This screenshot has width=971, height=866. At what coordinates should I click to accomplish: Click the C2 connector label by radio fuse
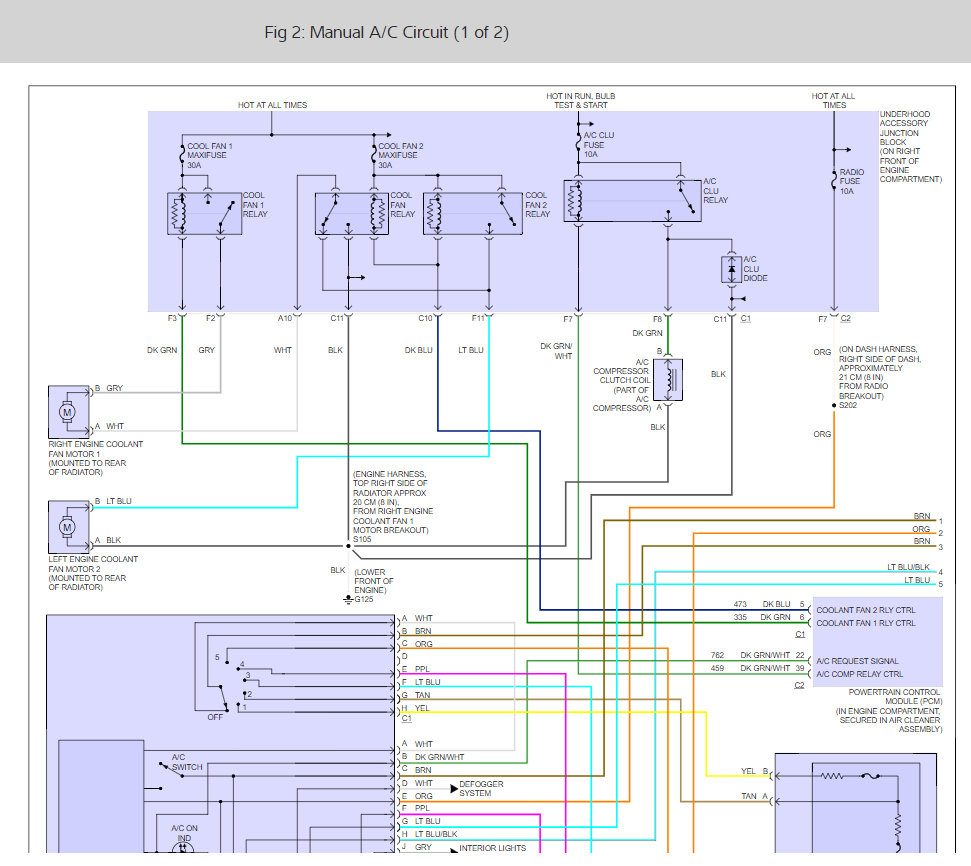(x=845, y=318)
